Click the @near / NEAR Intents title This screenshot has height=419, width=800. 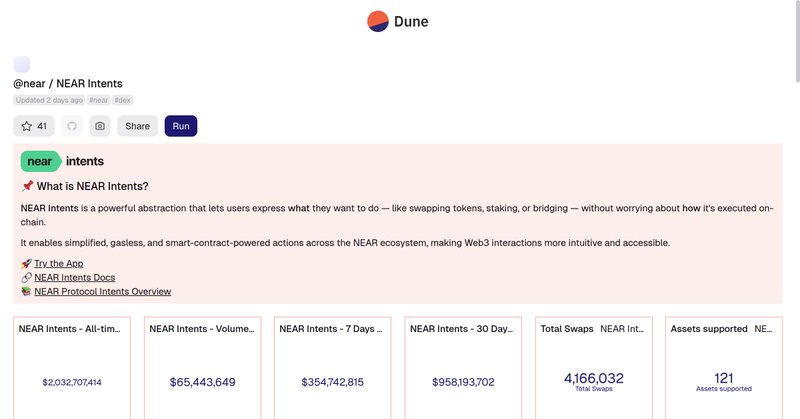(68, 84)
